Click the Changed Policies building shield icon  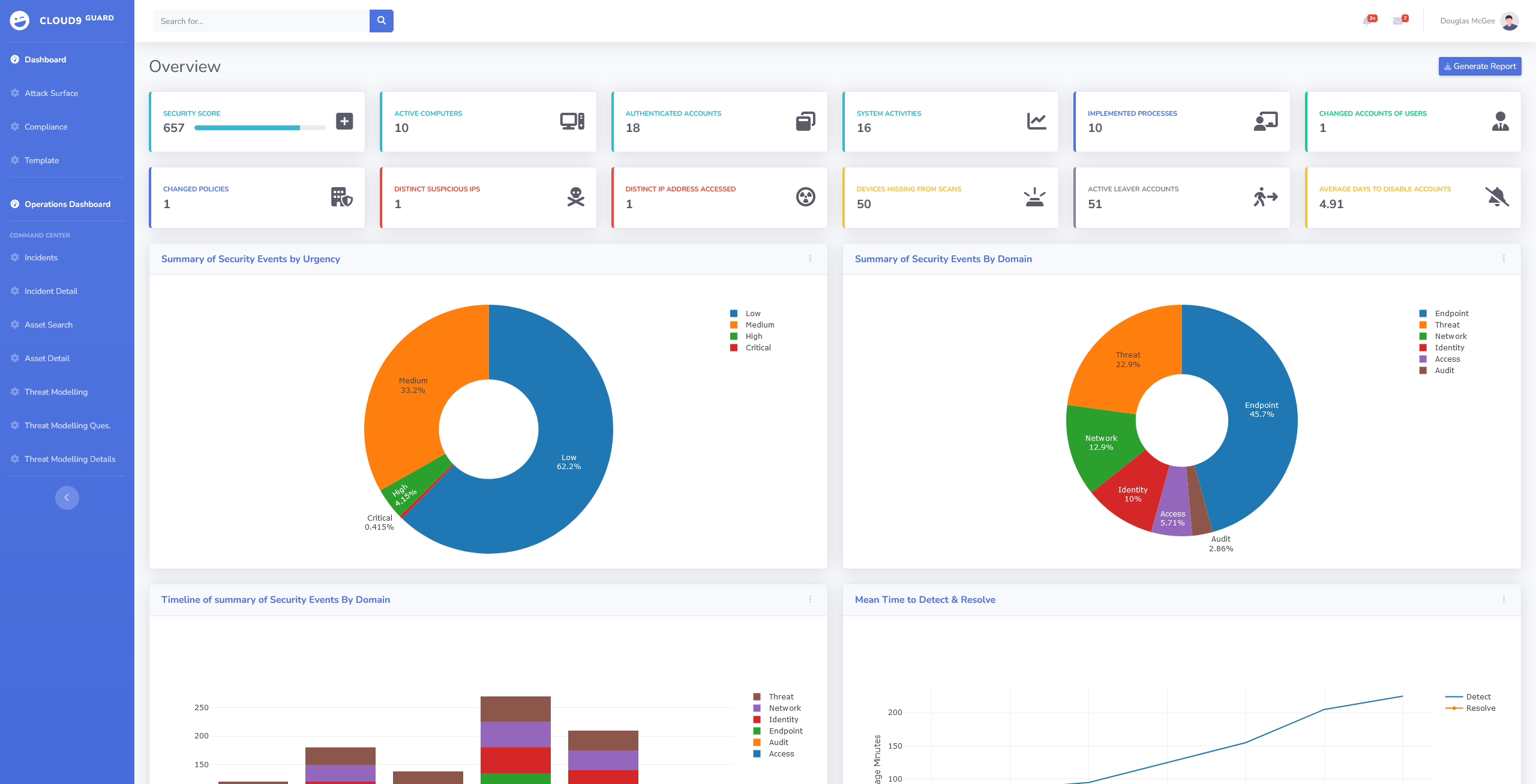point(341,197)
